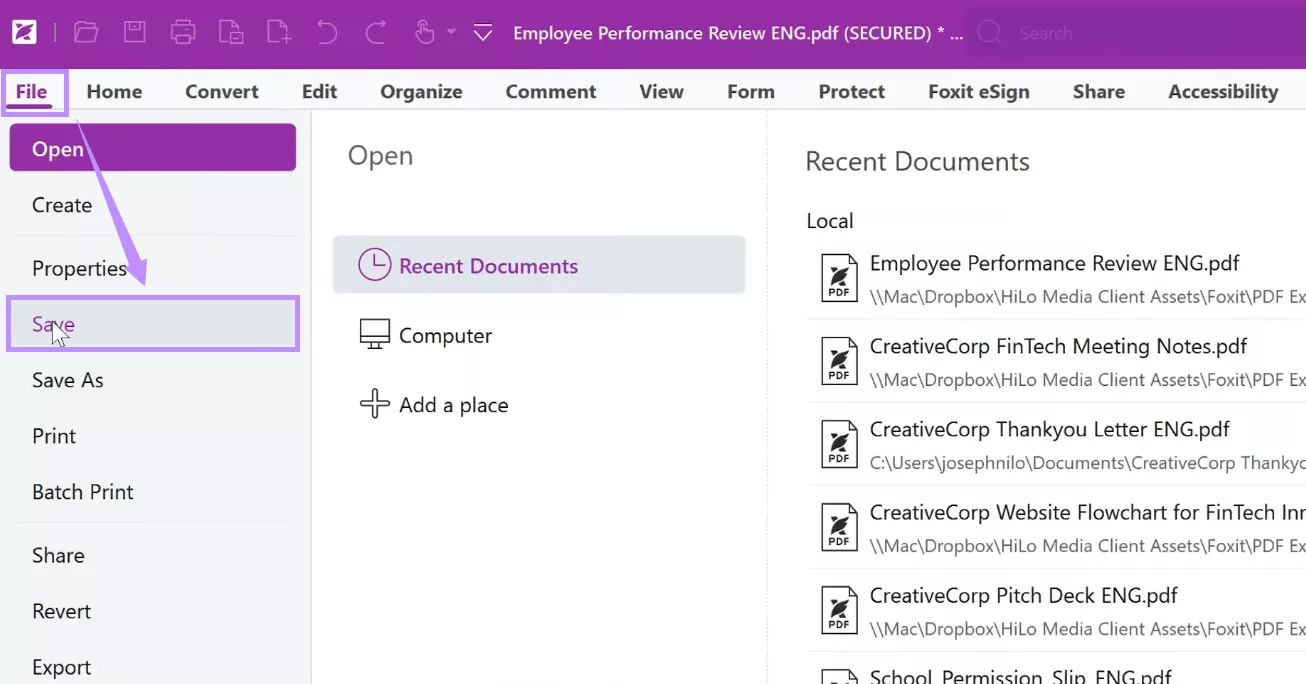This screenshot has height=684, width=1306.
Task: Switch to the Home tab
Action: click(114, 92)
